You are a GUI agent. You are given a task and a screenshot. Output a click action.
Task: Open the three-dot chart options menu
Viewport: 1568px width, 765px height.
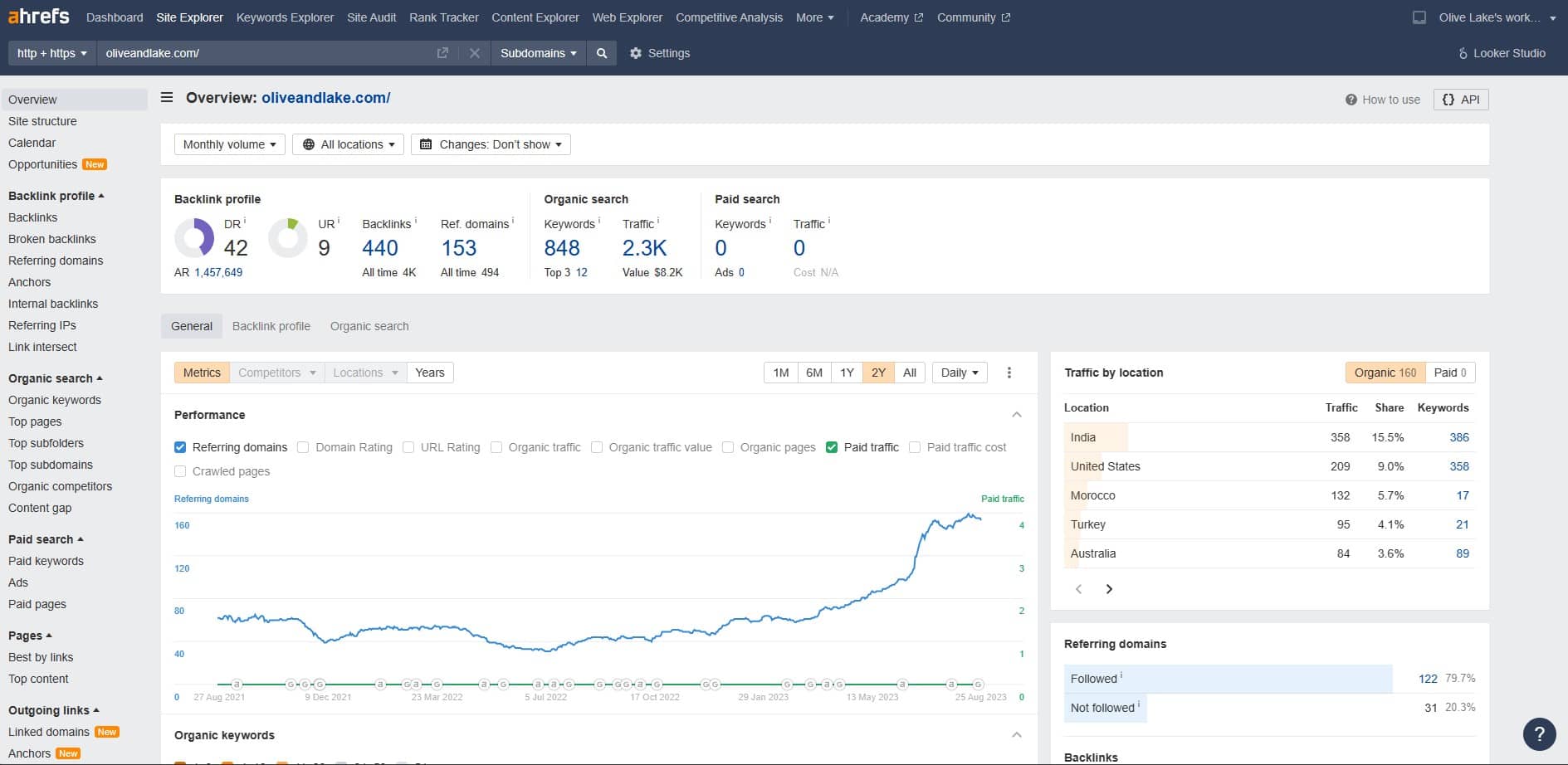(x=1009, y=373)
